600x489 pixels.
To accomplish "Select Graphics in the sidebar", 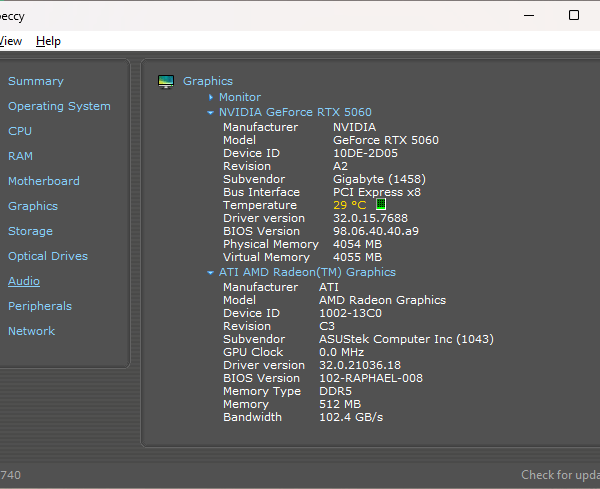I will pos(33,206).
